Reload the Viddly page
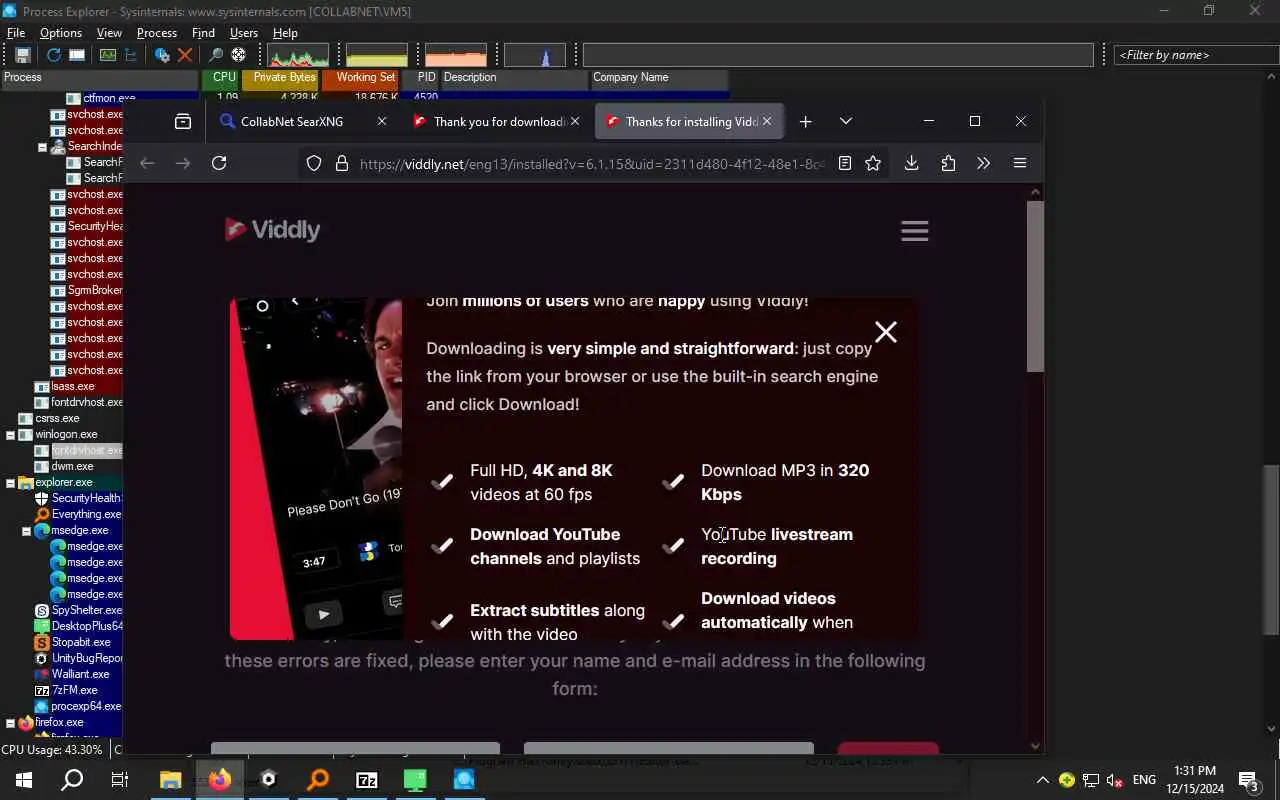This screenshot has width=1280, height=800. (x=219, y=163)
